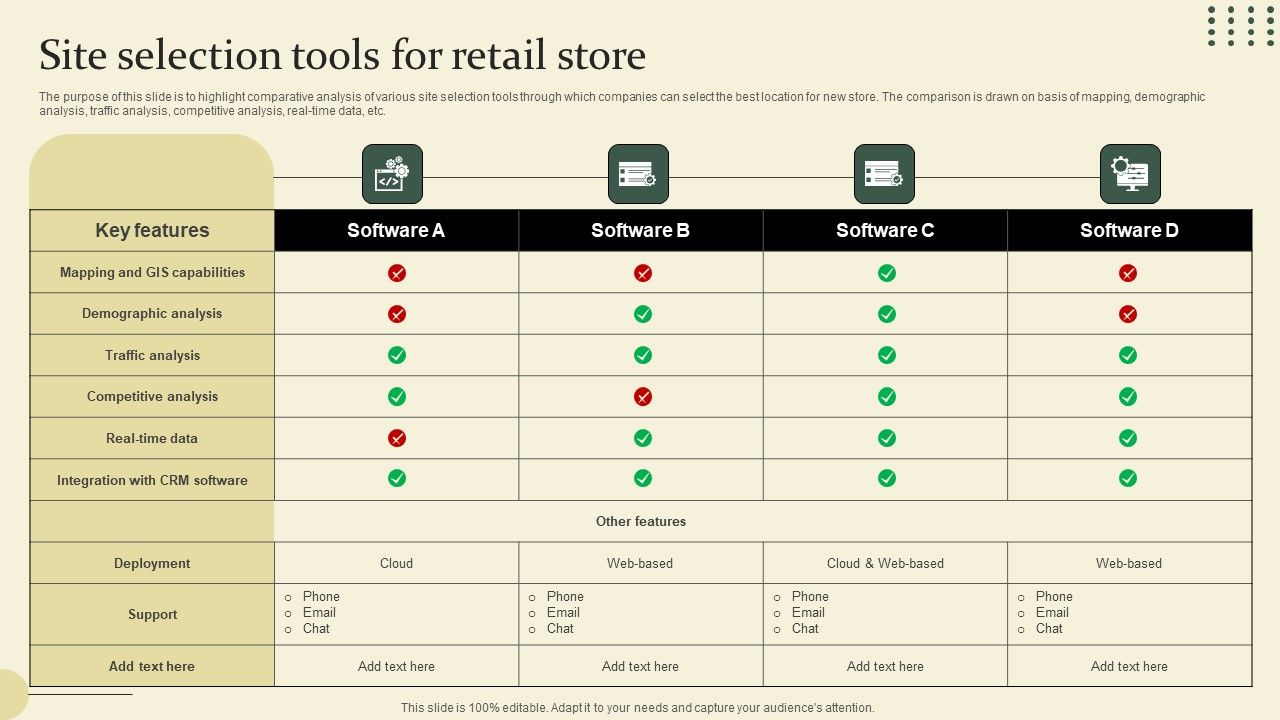Click red cross for Software B Competitive analysis
This screenshot has width=1280, height=720.
coord(643,397)
